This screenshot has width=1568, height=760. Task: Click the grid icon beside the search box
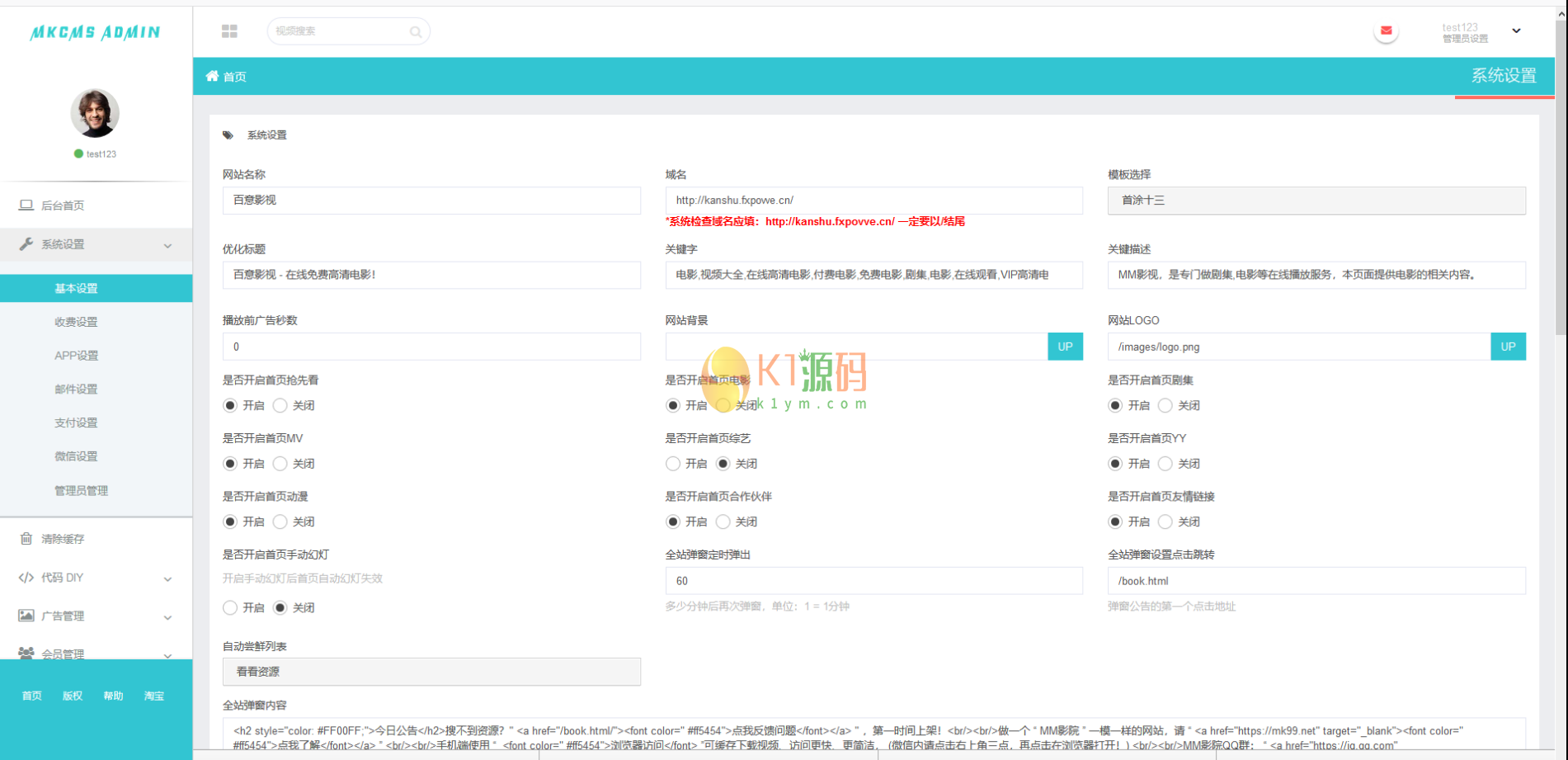coord(229,31)
